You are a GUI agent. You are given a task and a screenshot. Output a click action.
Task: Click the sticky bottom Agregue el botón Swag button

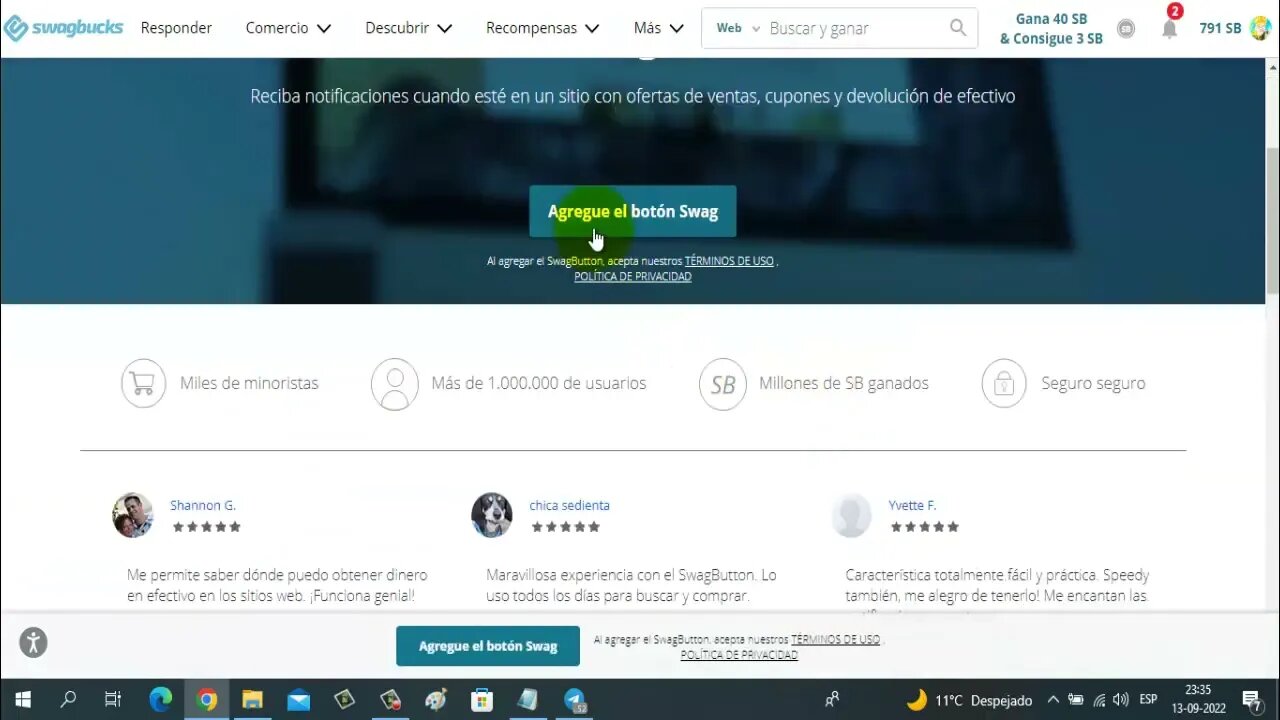488,646
